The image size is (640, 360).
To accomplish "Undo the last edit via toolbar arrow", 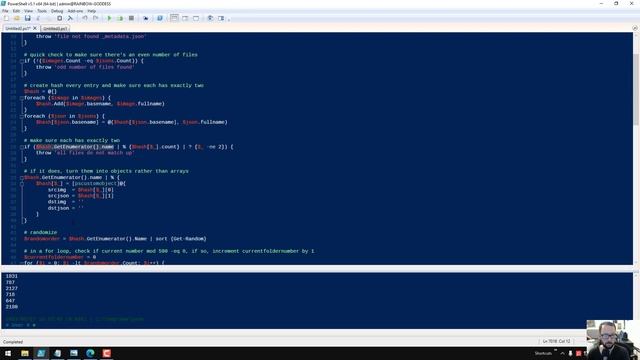I will point(84,18).
